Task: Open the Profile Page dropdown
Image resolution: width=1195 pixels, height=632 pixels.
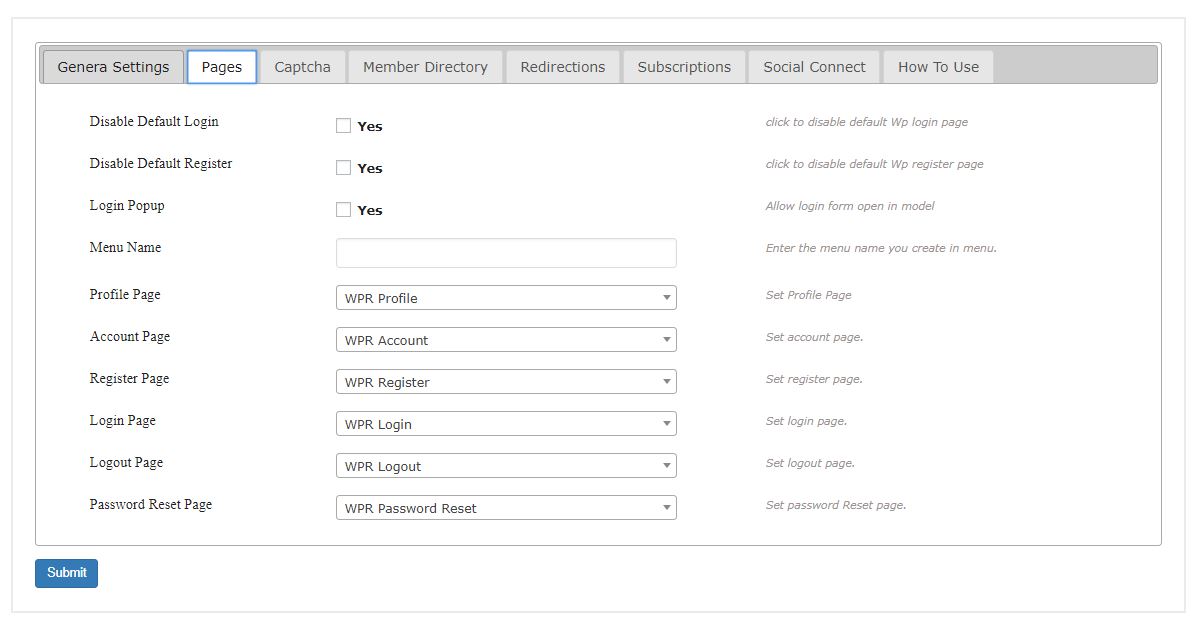Action: (x=506, y=297)
